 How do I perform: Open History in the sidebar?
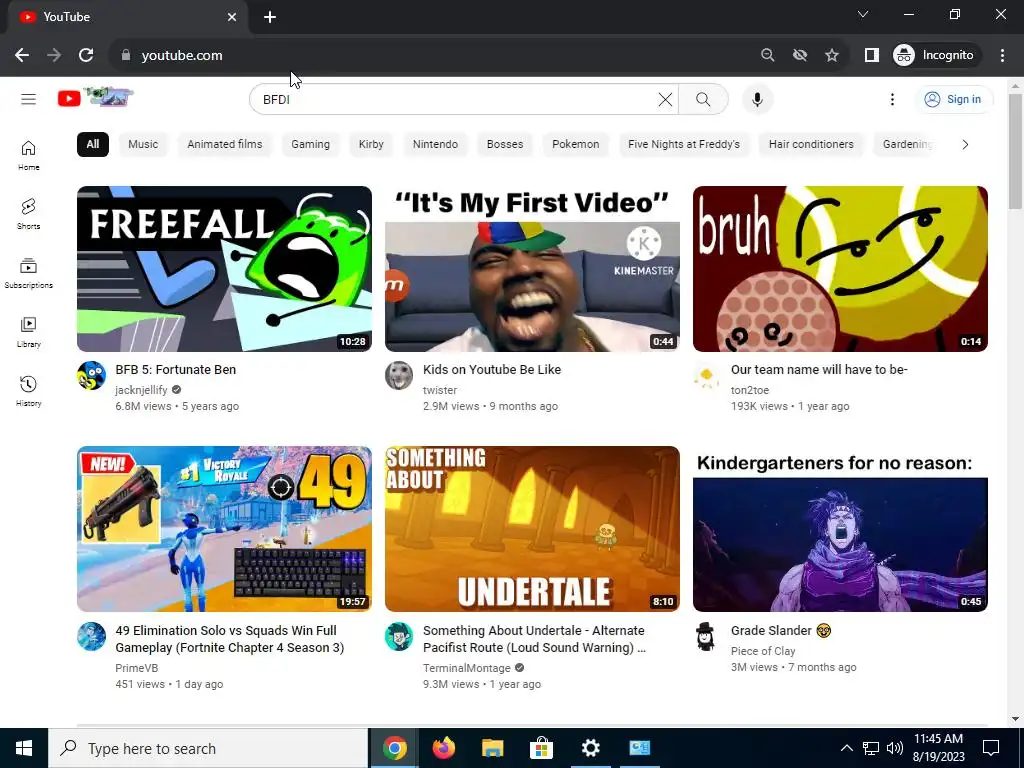pyautogui.click(x=28, y=391)
